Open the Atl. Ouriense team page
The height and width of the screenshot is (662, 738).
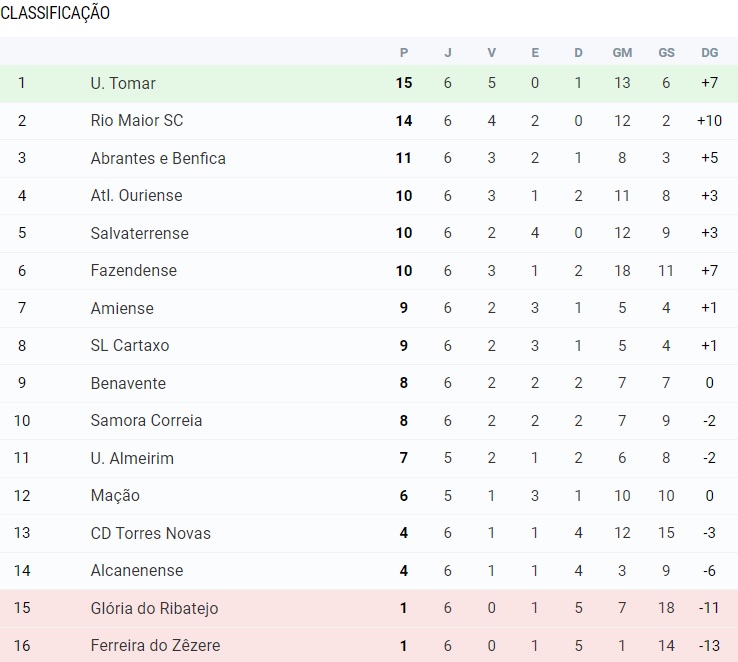136,196
